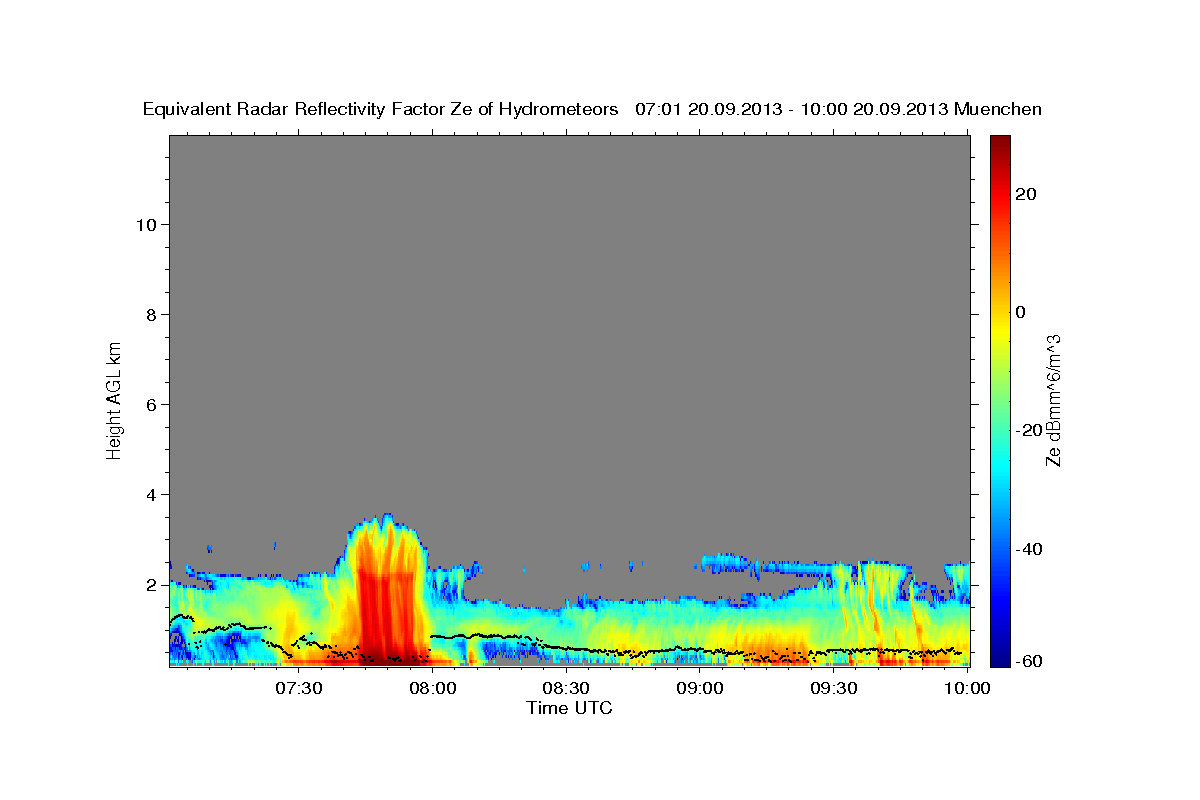Click the '09:30' time axis label

coord(834,687)
